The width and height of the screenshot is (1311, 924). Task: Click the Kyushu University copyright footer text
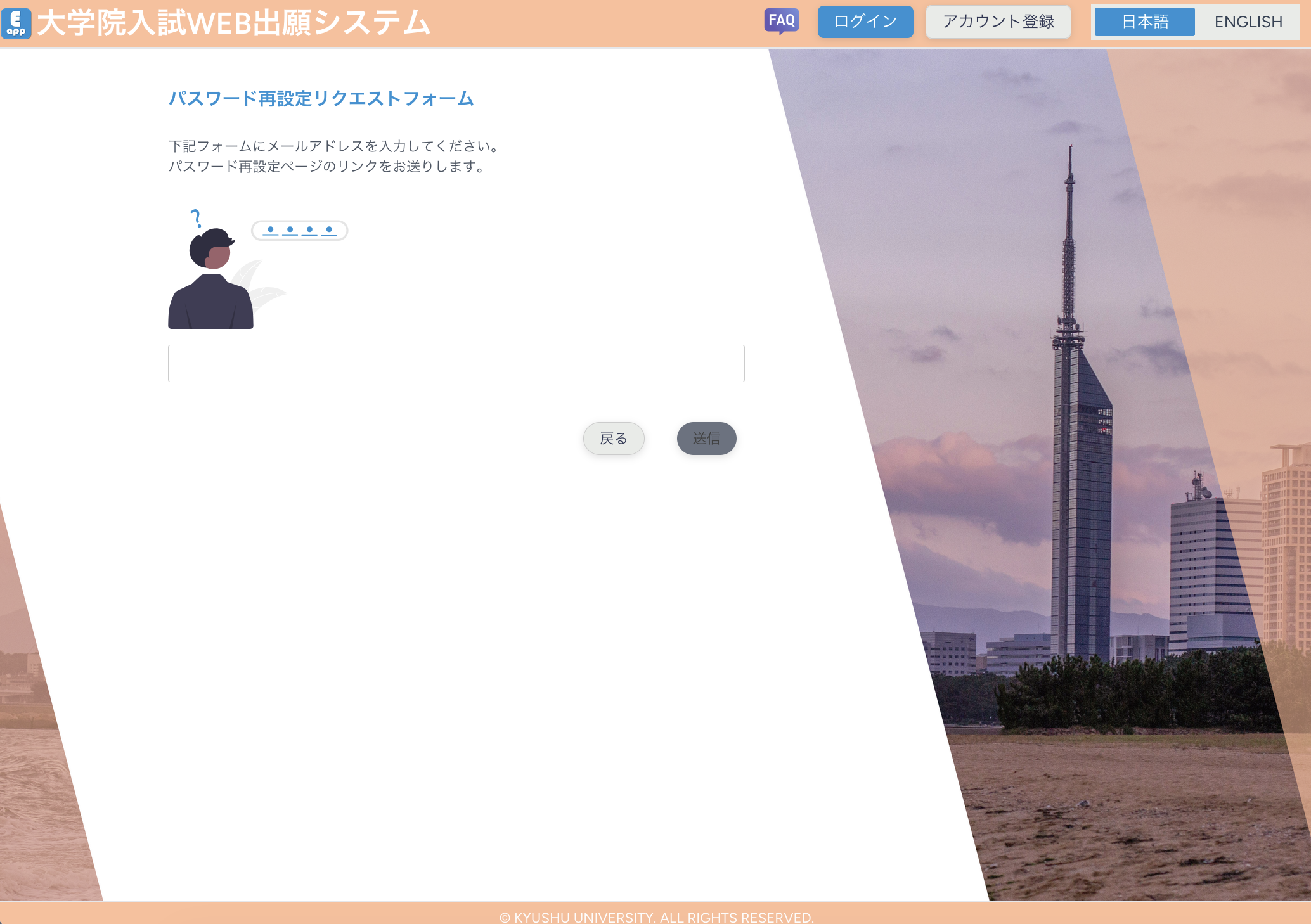pyautogui.click(x=655, y=917)
